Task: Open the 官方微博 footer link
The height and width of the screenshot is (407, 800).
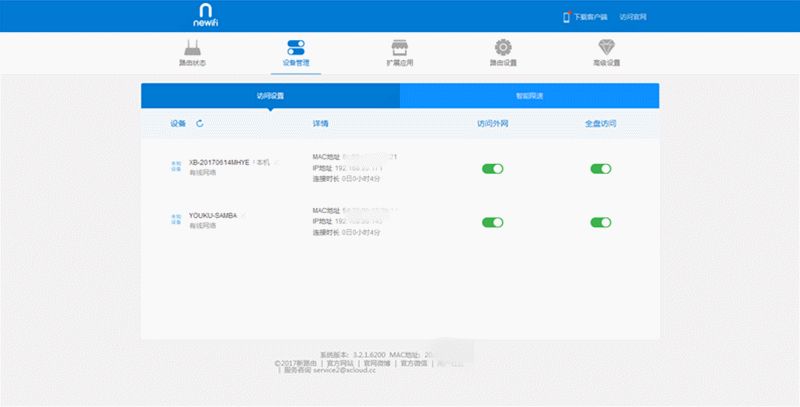Action: tap(377, 363)
